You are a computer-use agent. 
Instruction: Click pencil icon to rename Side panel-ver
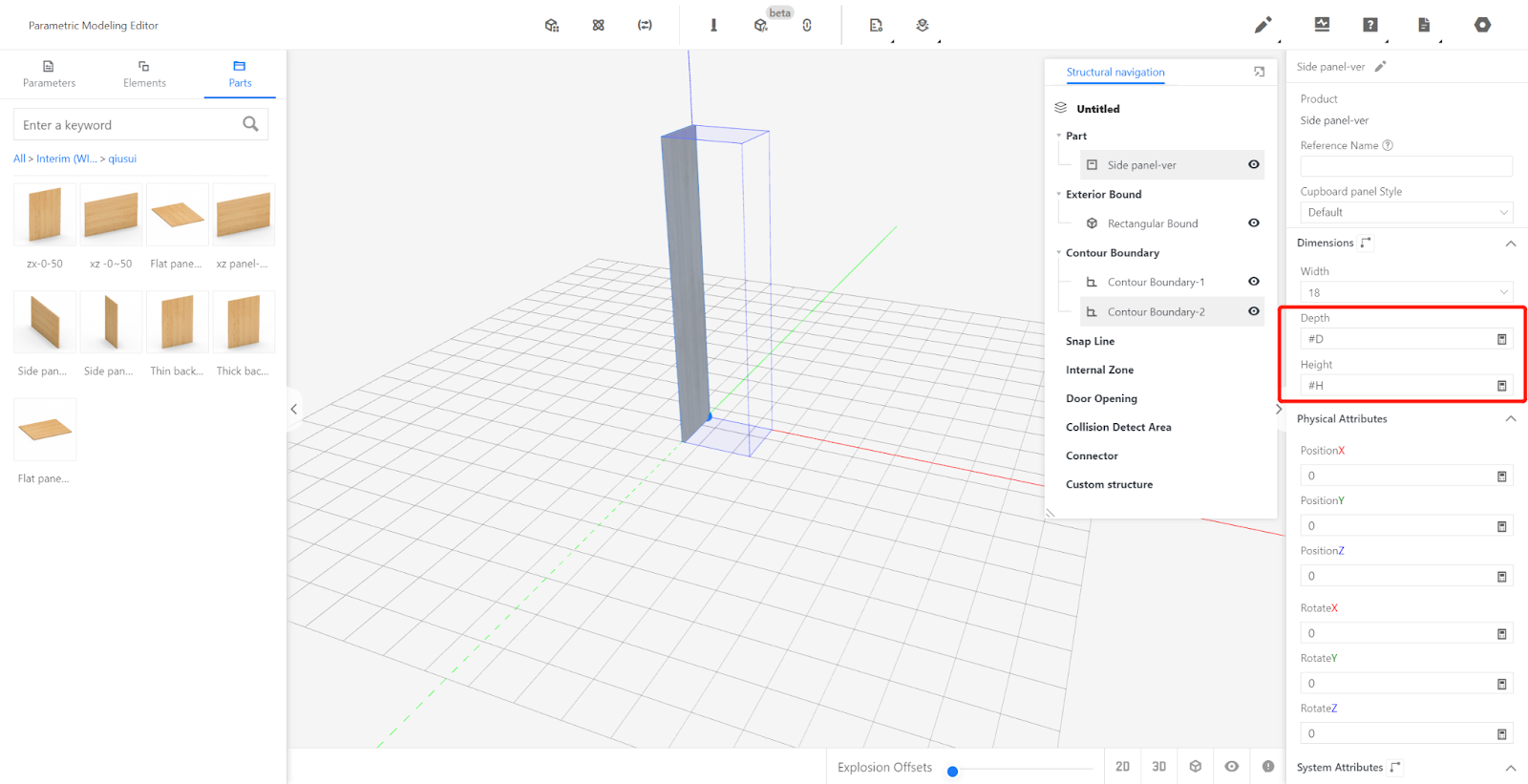(1380, 67)
